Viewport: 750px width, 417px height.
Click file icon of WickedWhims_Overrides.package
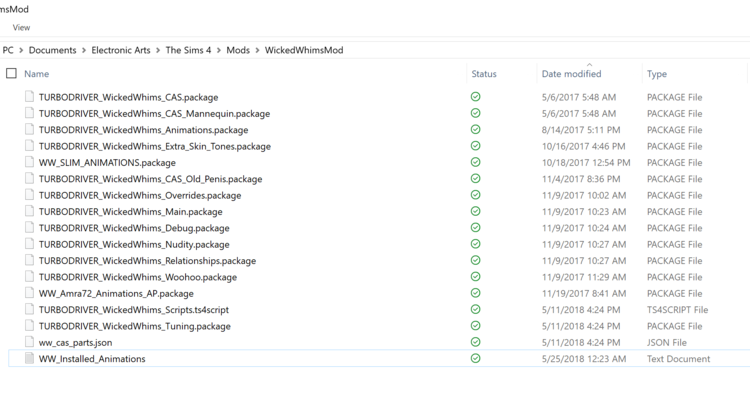coord(29,195)
